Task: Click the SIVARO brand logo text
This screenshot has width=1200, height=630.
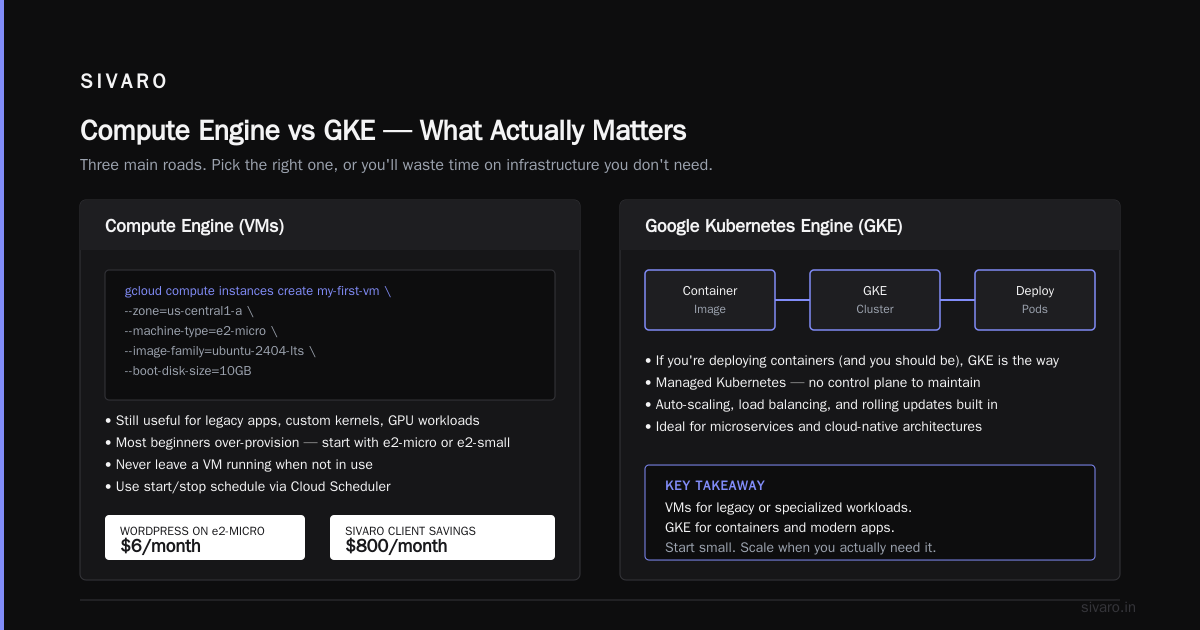Action: pos(124,82)
